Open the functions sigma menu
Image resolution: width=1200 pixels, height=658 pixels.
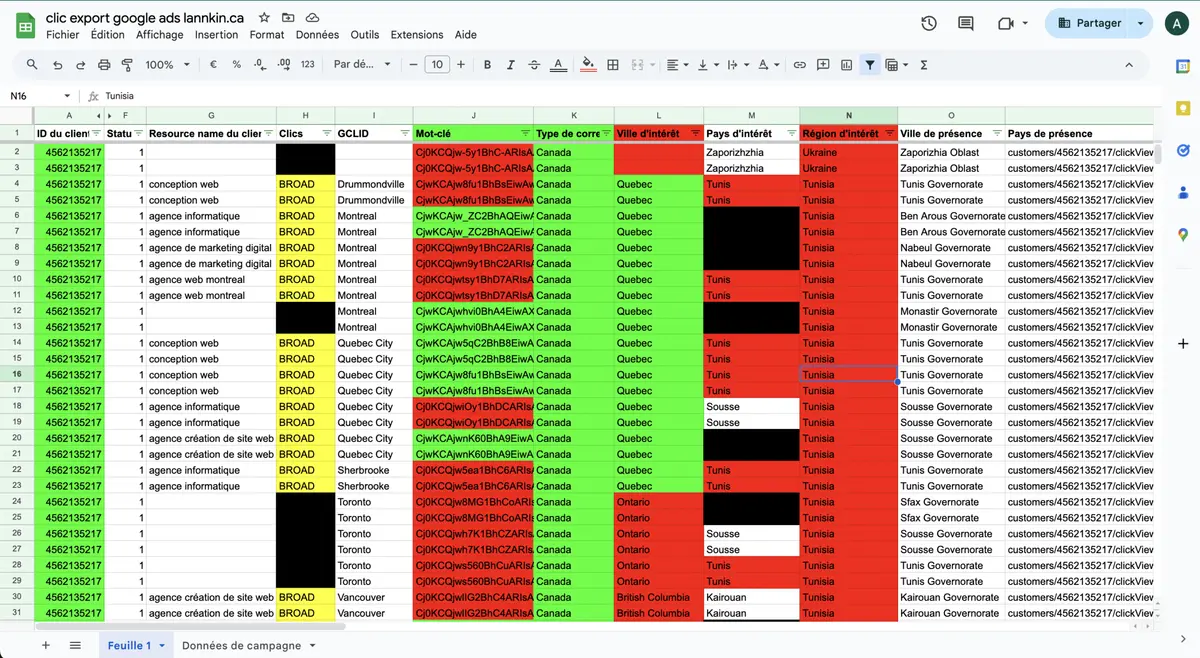[x=924, y=65]
